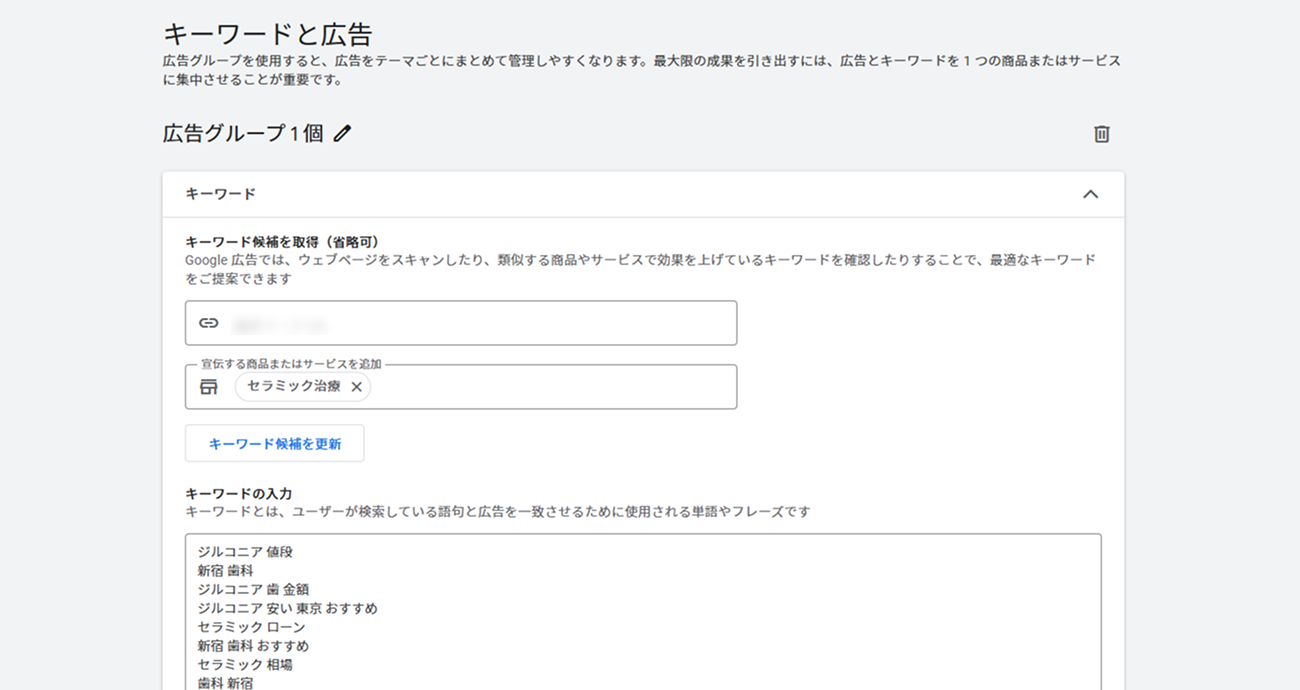
Task: Select the セラミック治療 chip label
Action: 294,386
